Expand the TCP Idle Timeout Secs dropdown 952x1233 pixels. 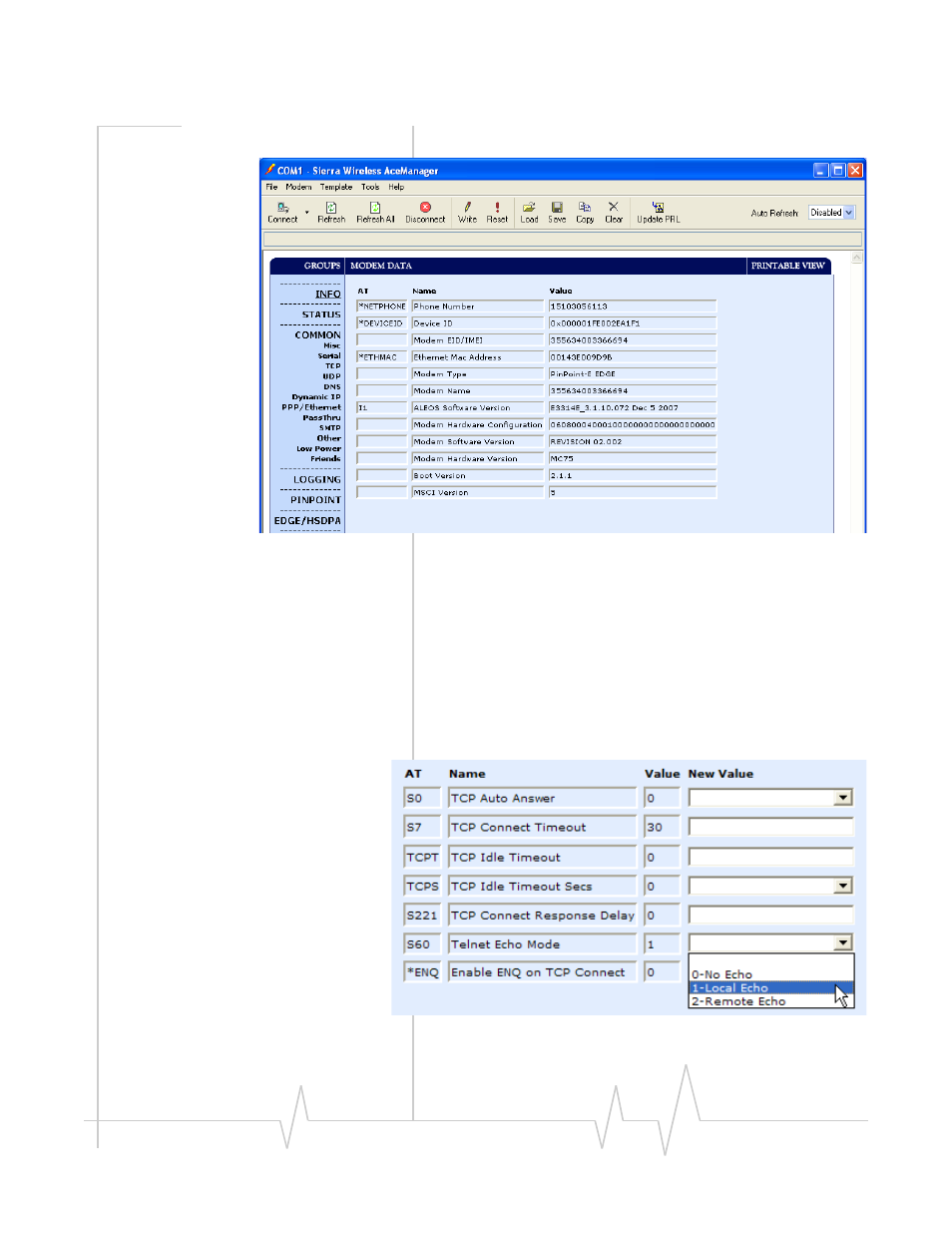[x=843, y=887]
